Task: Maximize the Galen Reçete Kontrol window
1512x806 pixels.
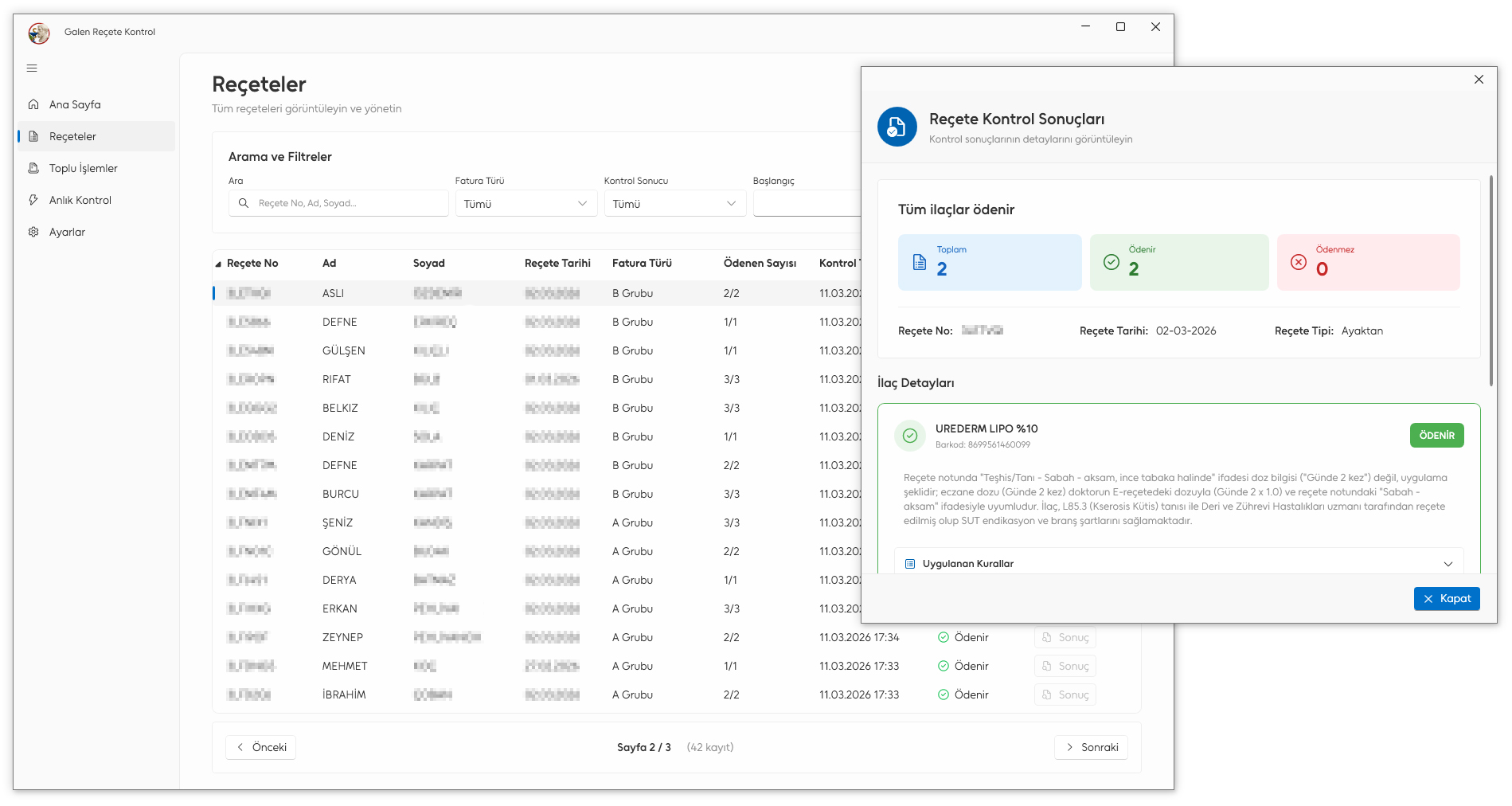Action: 1120,27
